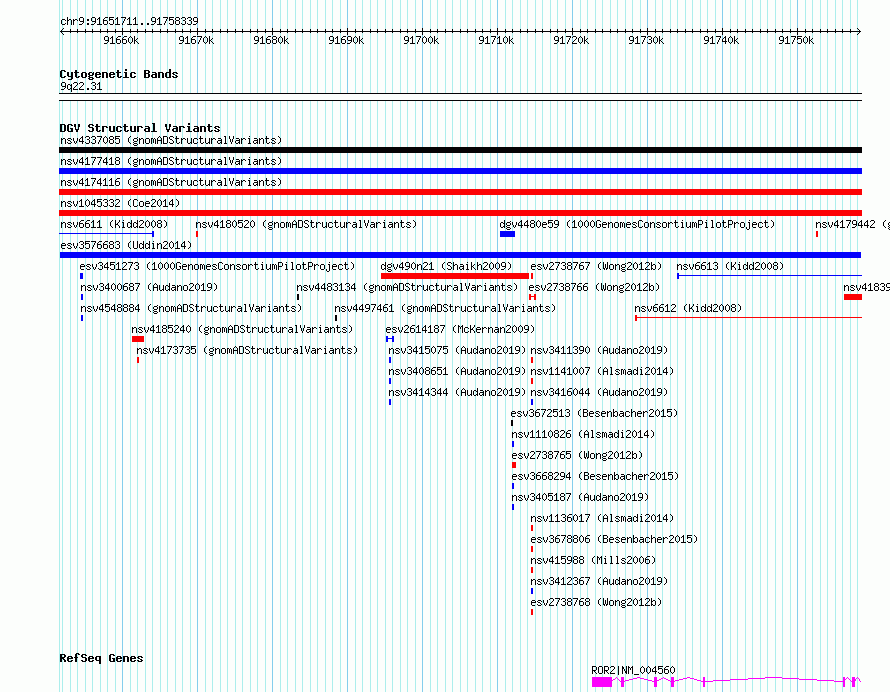
Task: Select nsv1136017 (Alsmadi2014) label
Action: click(602, 518)
